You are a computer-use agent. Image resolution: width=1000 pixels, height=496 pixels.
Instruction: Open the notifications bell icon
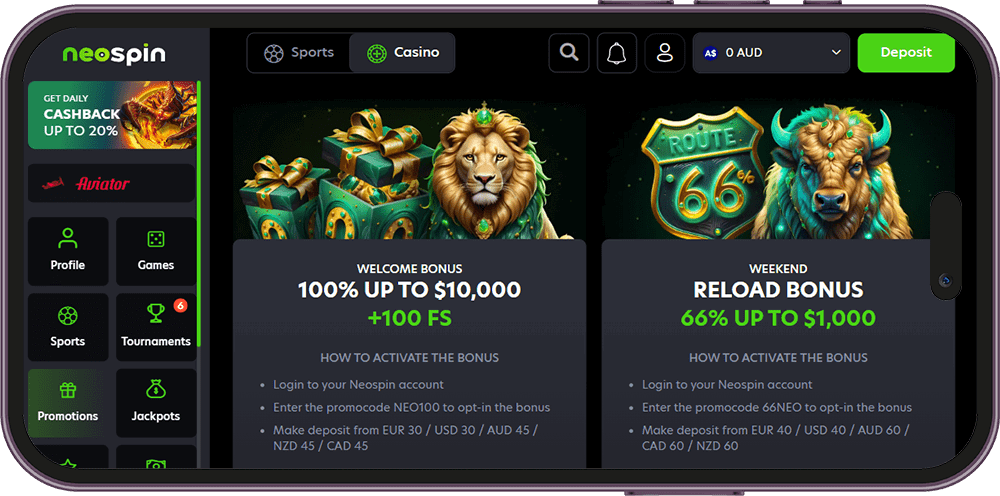(x=617, y=53)
